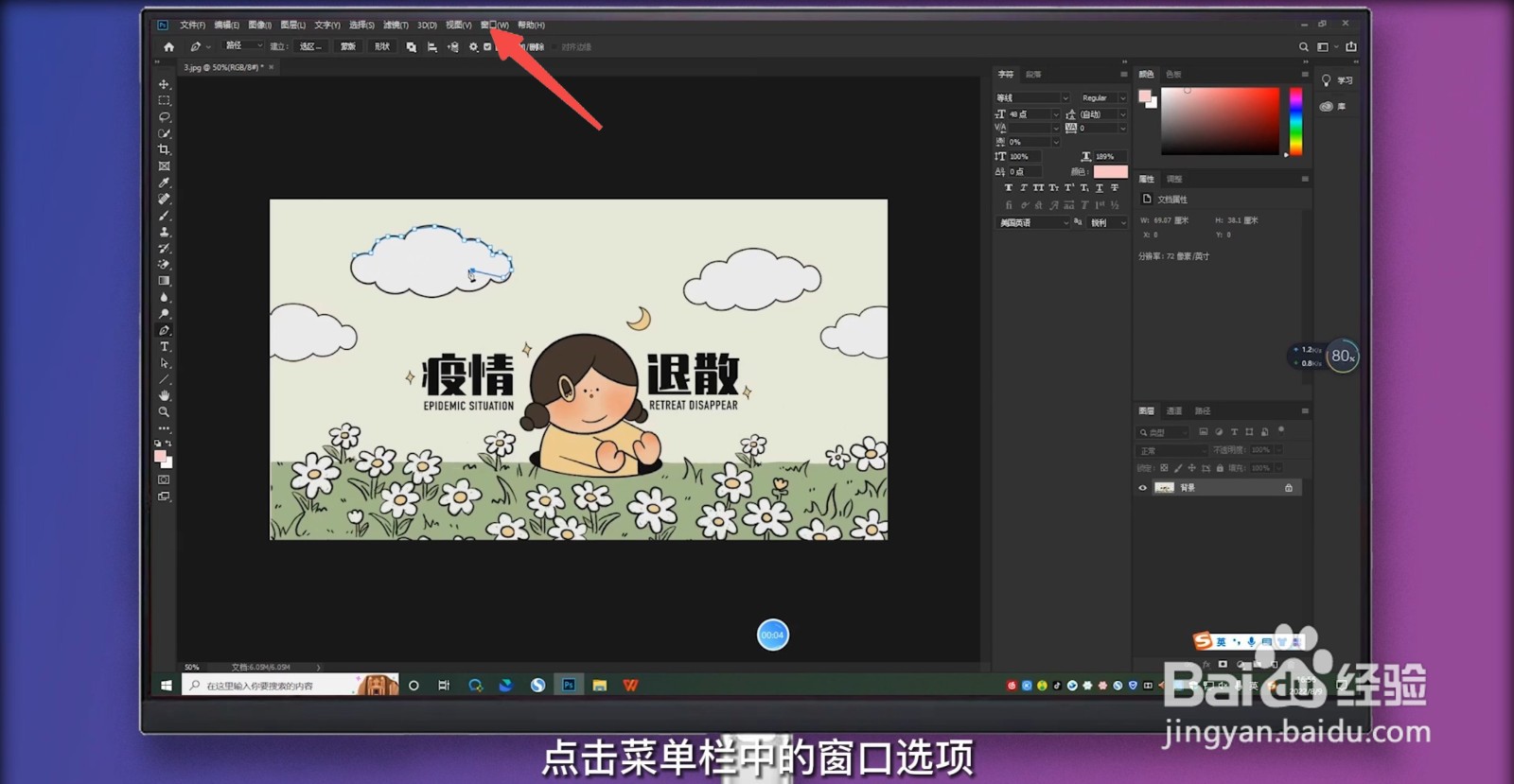Toggle underline in Character panel
The height and width of the screenshot is (784, 1514).
(x=1099, y=188)
